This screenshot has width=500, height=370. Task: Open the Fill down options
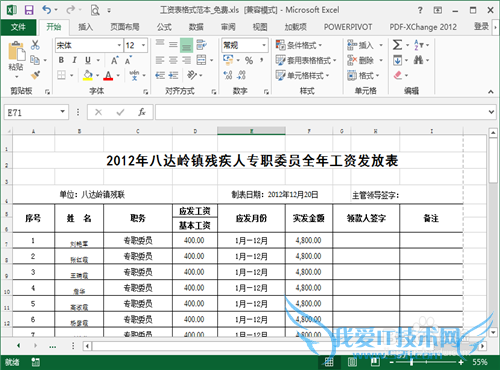point(397,60)
